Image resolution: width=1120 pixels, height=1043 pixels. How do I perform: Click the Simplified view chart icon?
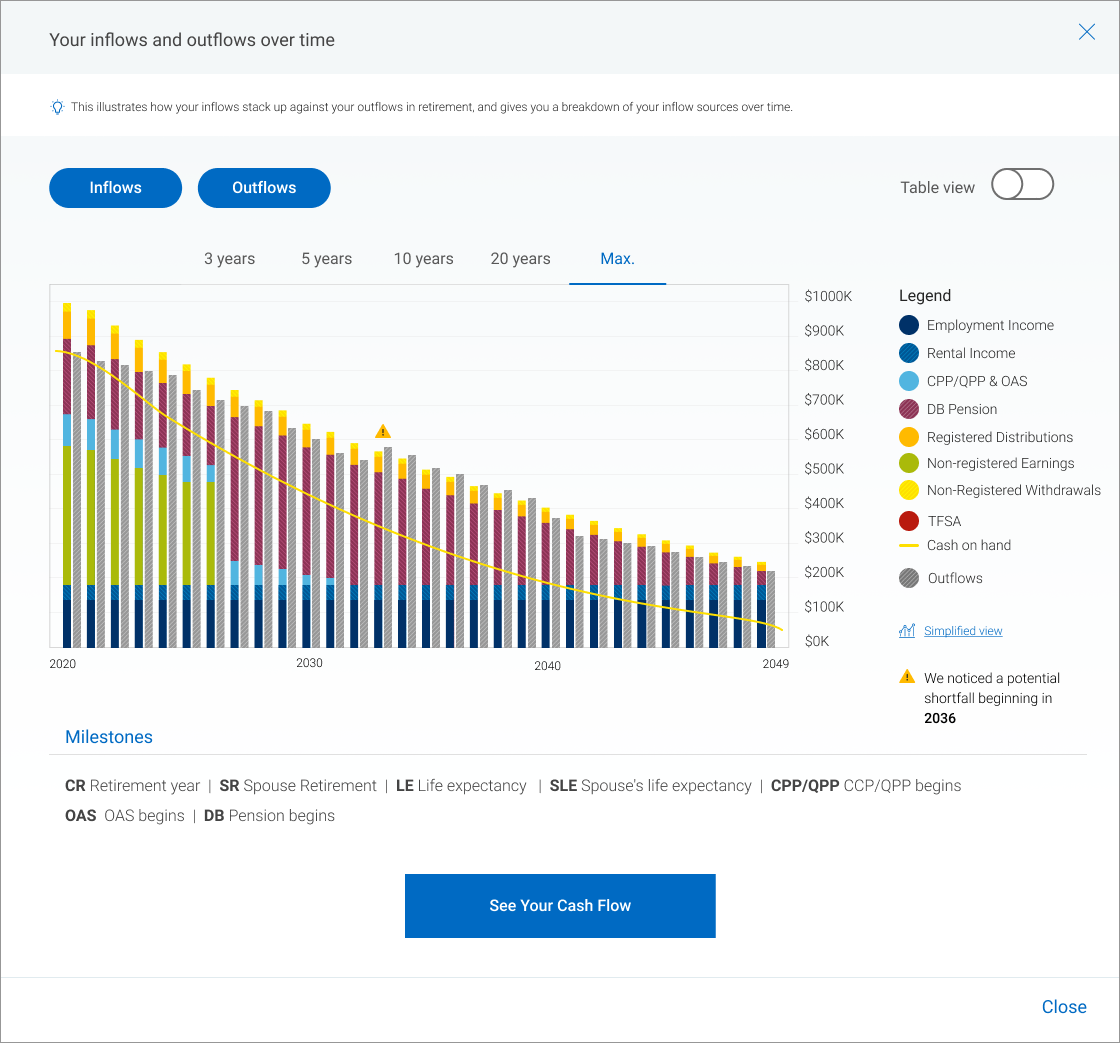(x=907, y=631)
